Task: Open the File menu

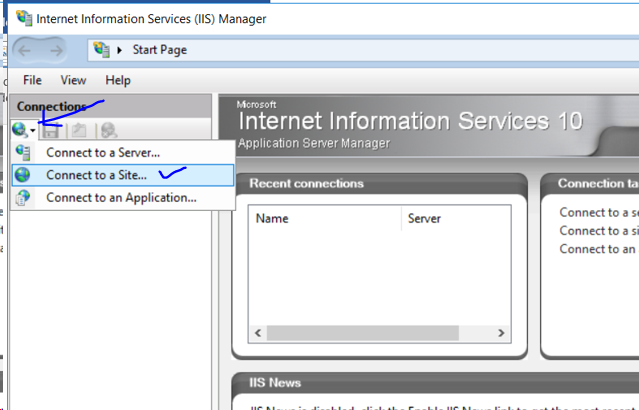Action: click(x=32, y=80)
